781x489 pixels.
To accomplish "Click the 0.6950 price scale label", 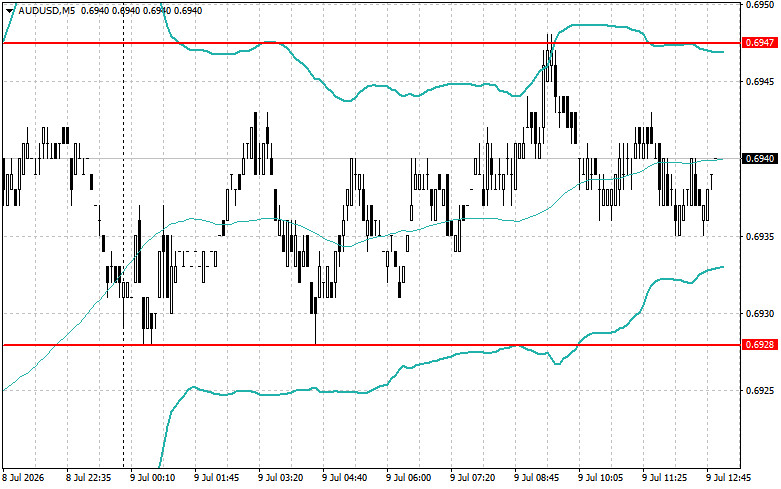I will point(760,4).
